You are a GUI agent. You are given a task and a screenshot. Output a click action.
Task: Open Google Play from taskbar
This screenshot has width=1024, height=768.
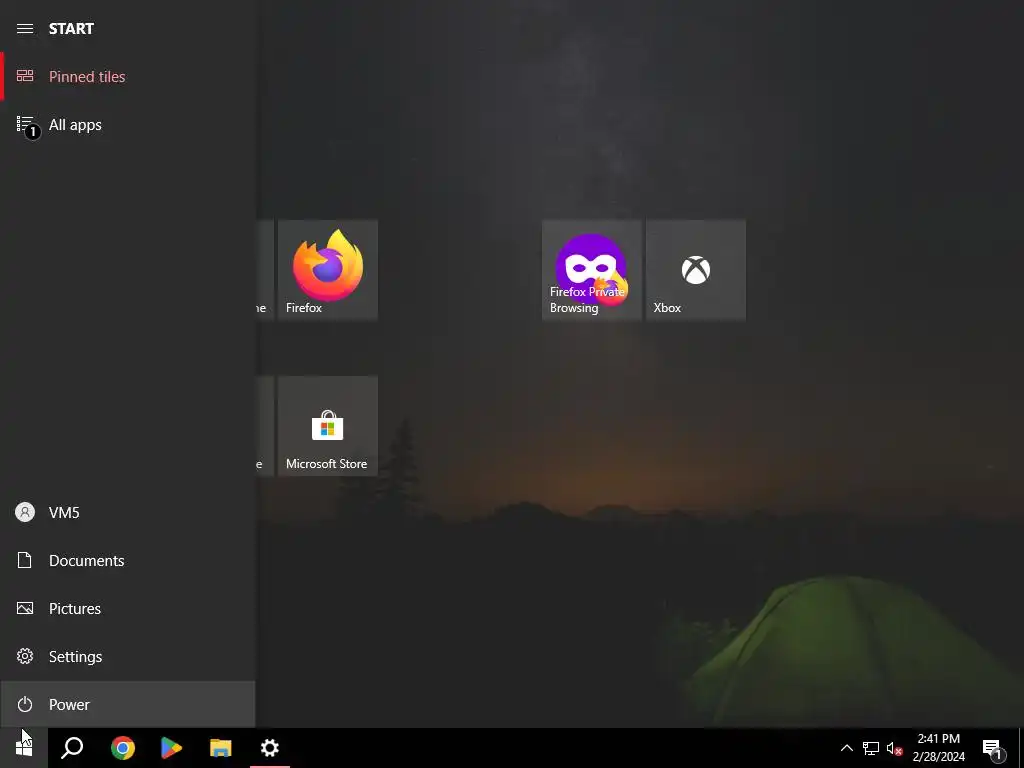pyautogui.click(x=171, y=748)
